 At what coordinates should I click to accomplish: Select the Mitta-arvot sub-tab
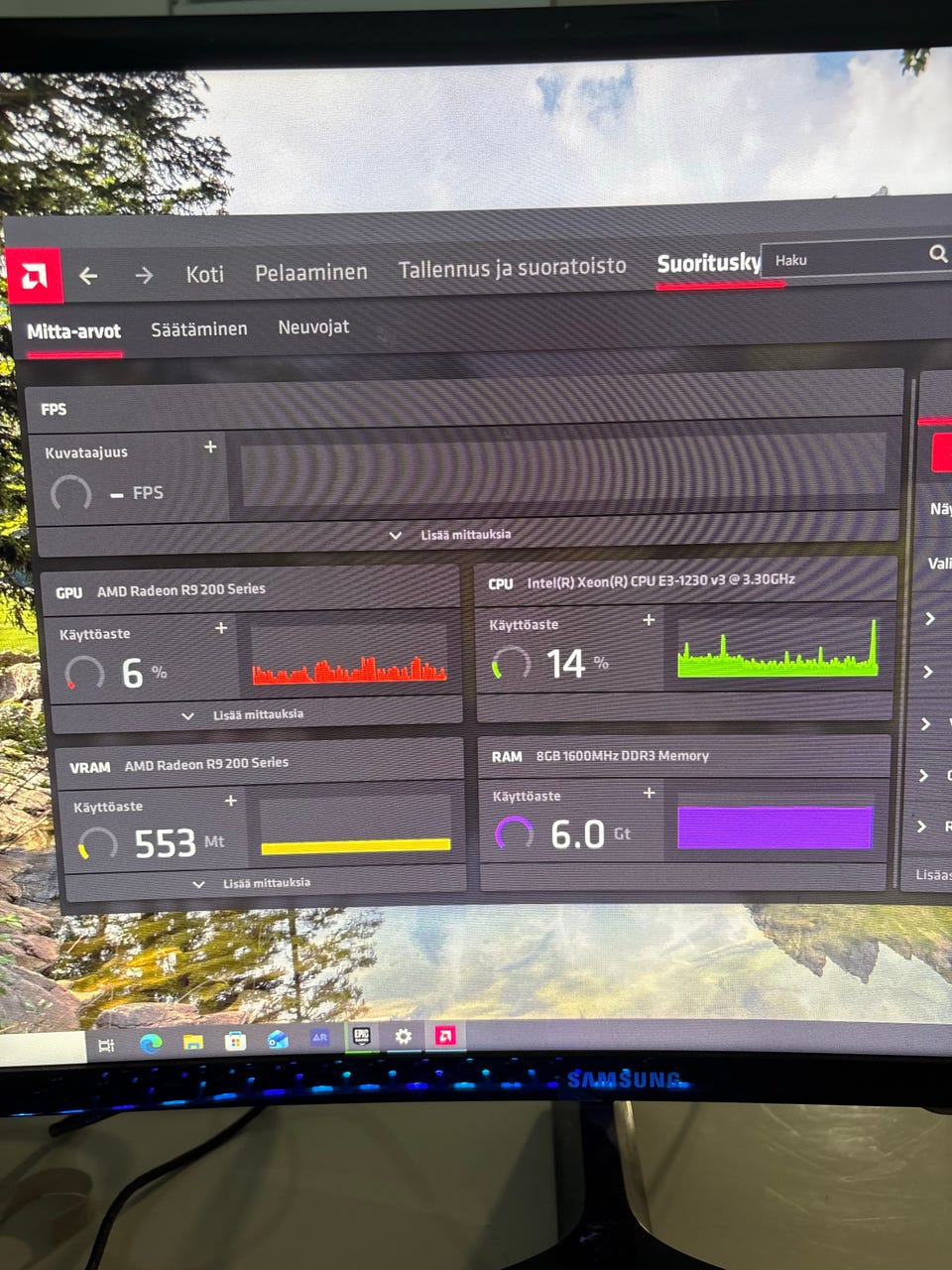pos(74,331)
